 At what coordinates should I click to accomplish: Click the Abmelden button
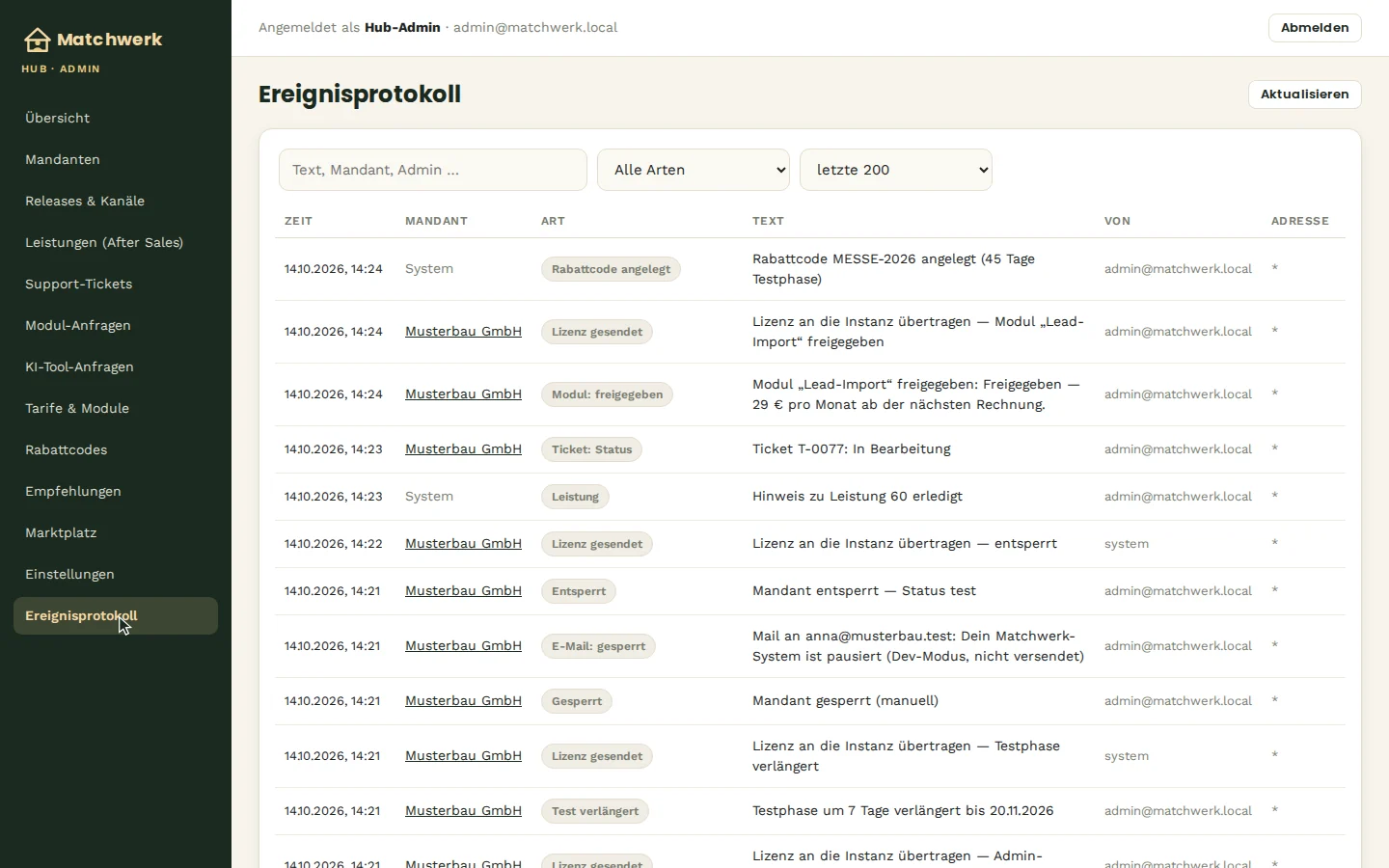1315,28
